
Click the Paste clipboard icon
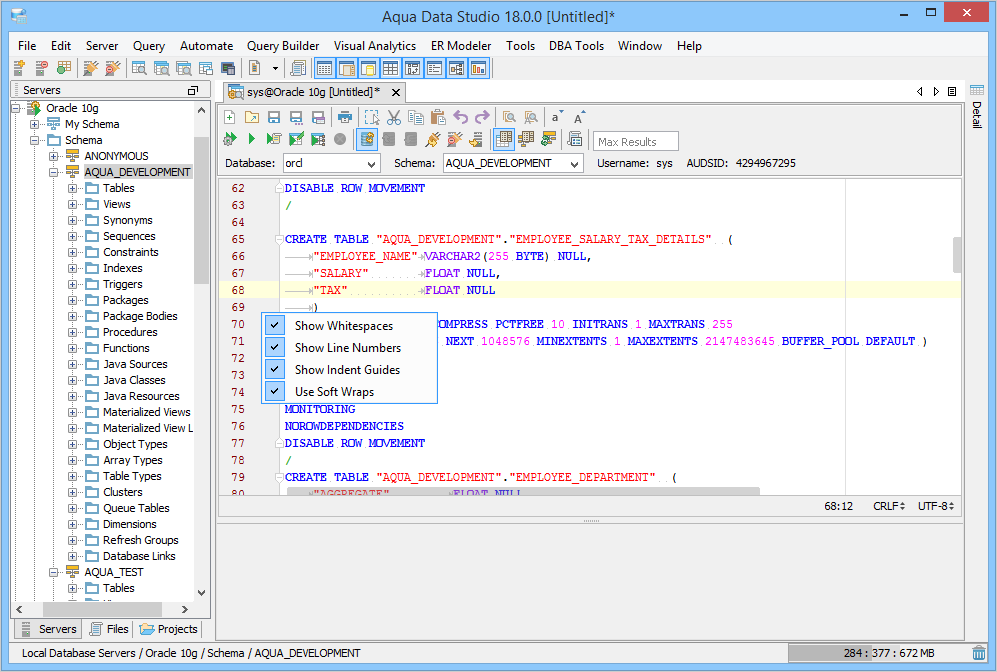tap(437, 117)
